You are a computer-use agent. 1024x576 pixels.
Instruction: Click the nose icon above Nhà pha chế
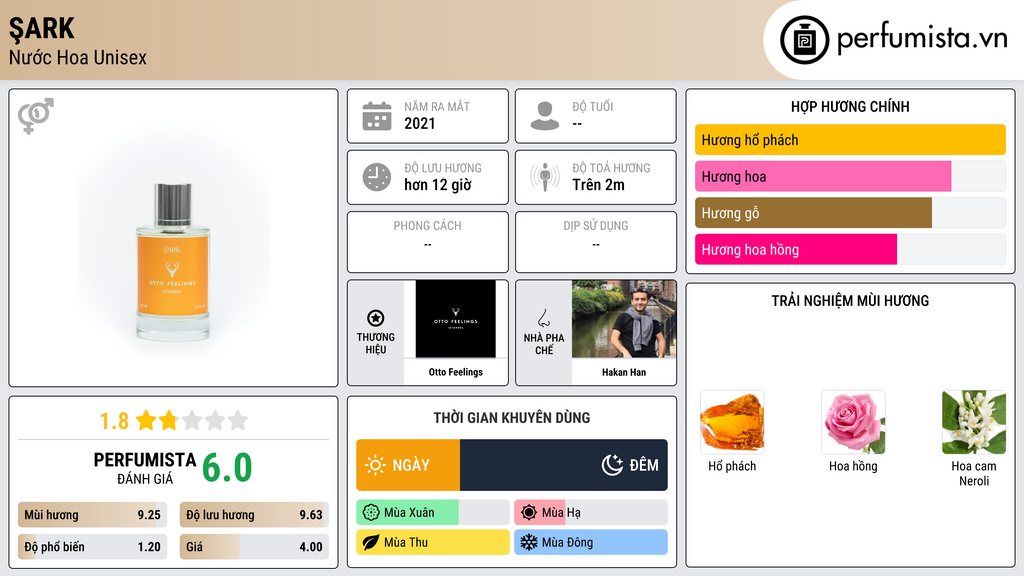543,318
